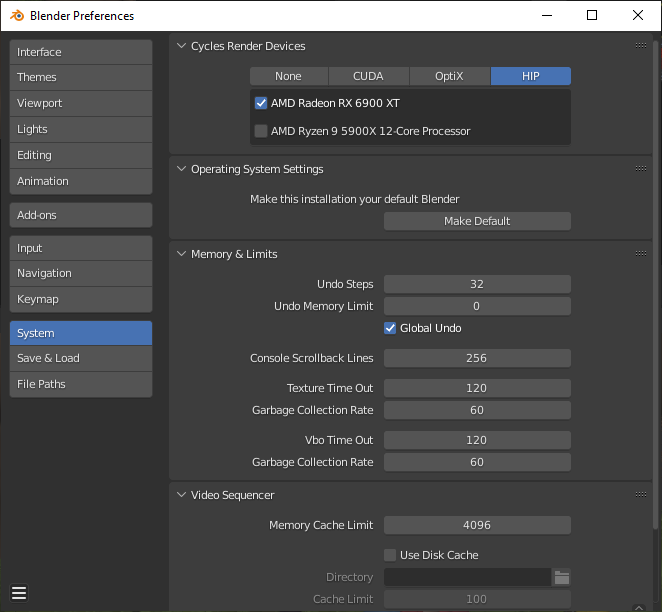Click the Make Default button
The image size is (662, 612).
tap(478, 221)
